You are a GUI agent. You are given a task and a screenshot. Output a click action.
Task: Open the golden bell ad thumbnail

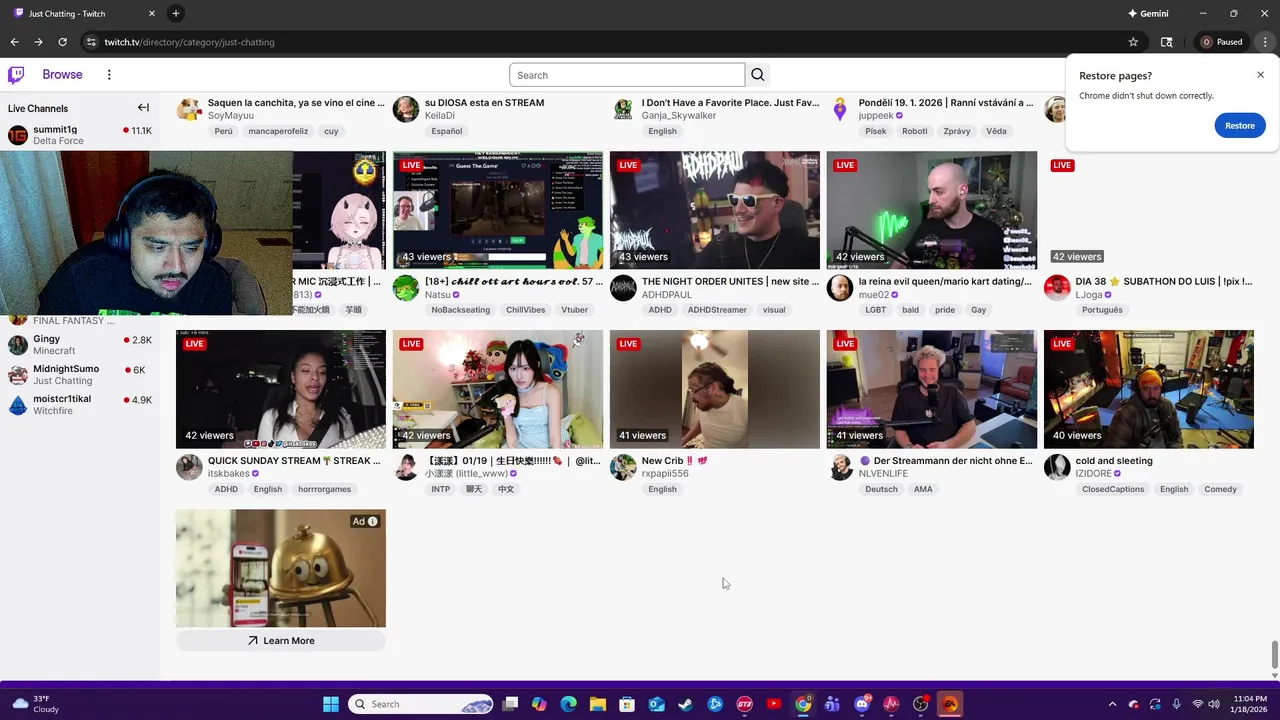(x=281, y=568)
